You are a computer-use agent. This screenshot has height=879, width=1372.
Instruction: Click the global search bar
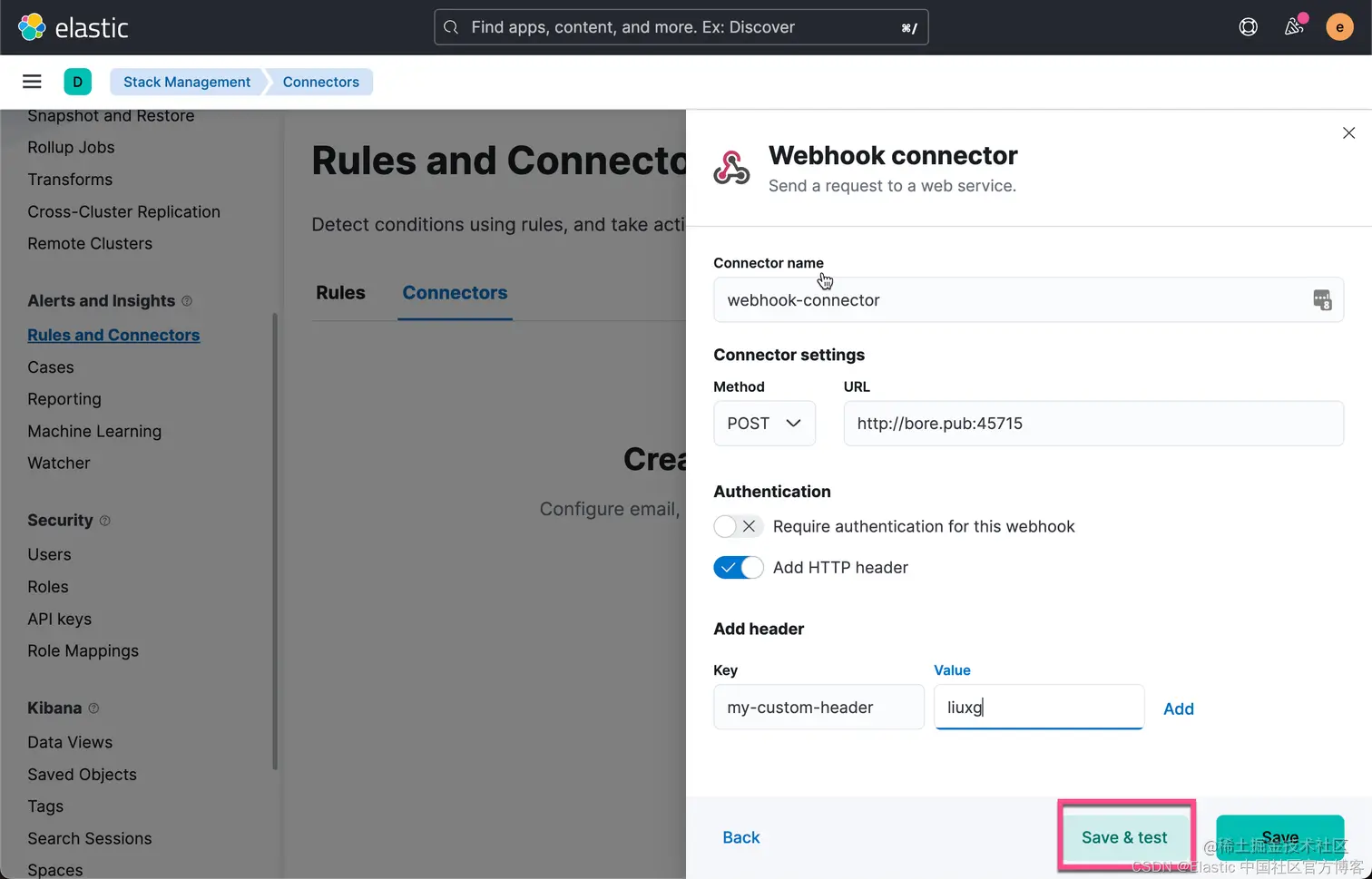click(x=681, y=27)
